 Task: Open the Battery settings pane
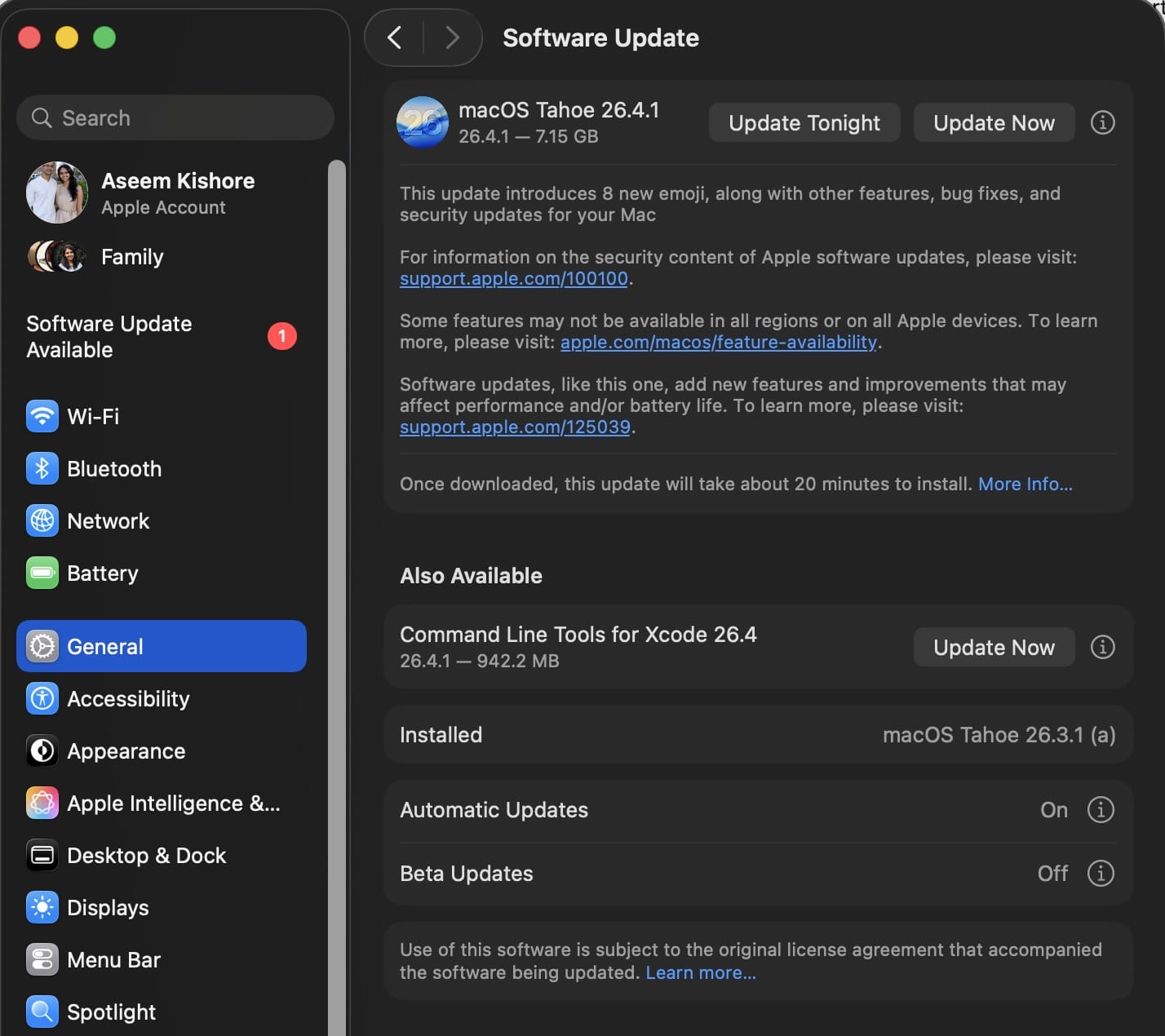click(x=162, y=573)
